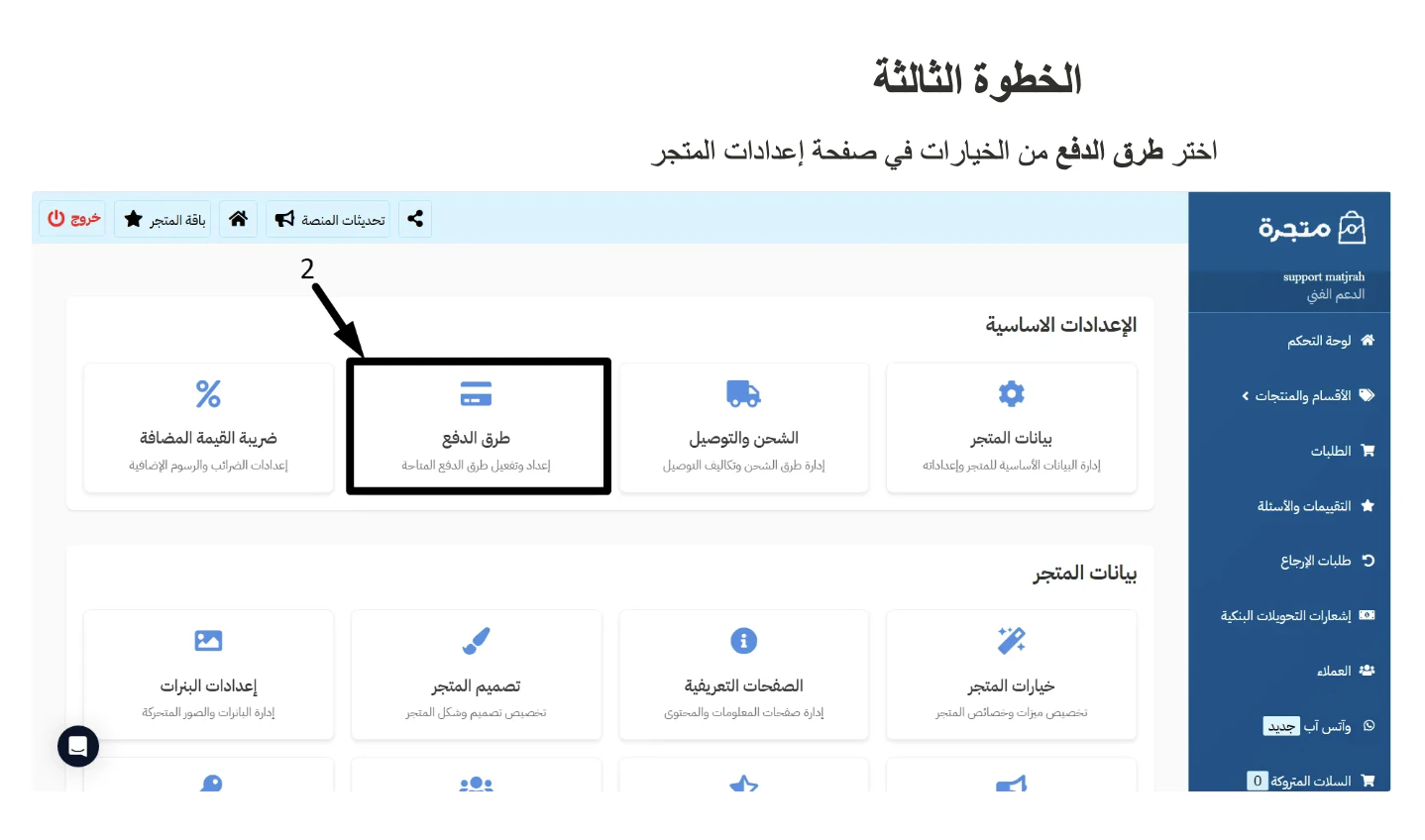Click the gear icon on بيانات المتجر card
1425x840 pixels.
point(1012,394)
